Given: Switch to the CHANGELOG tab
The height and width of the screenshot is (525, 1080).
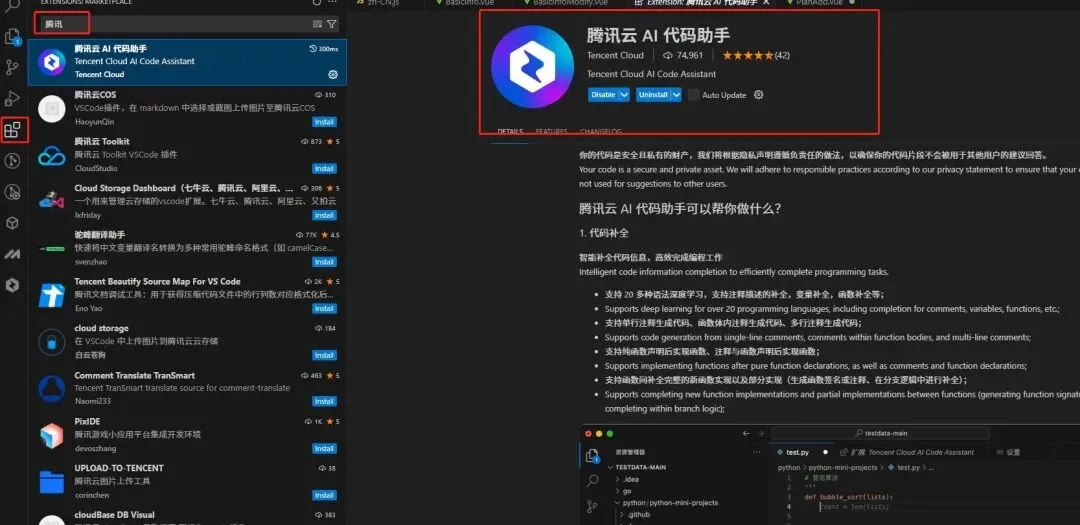Looking at the screenshot, I should tap(601, 132).
